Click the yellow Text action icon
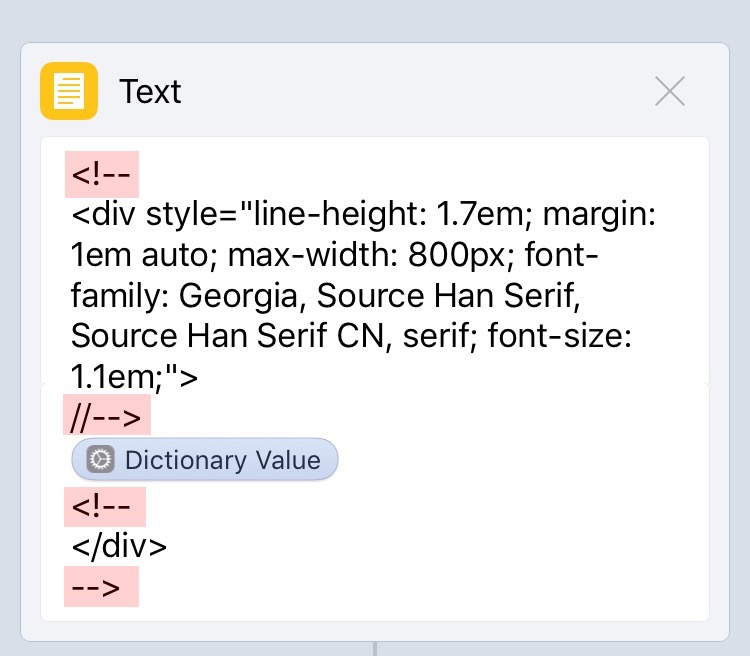Screen dimensions: 750x656 (68, 91)
